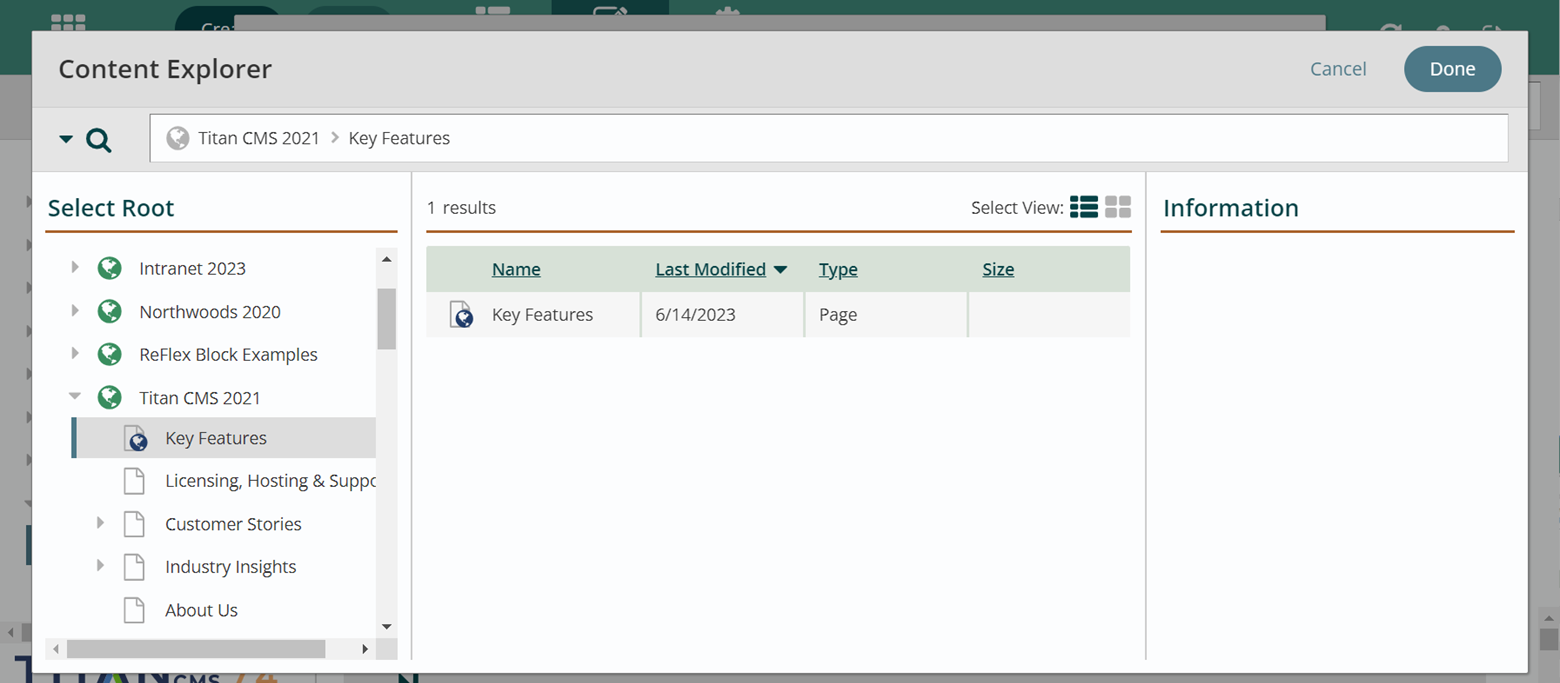Expand the Intranet 2023 tree node
This screenshot has width=1560, height=683.
pos(75,268)
